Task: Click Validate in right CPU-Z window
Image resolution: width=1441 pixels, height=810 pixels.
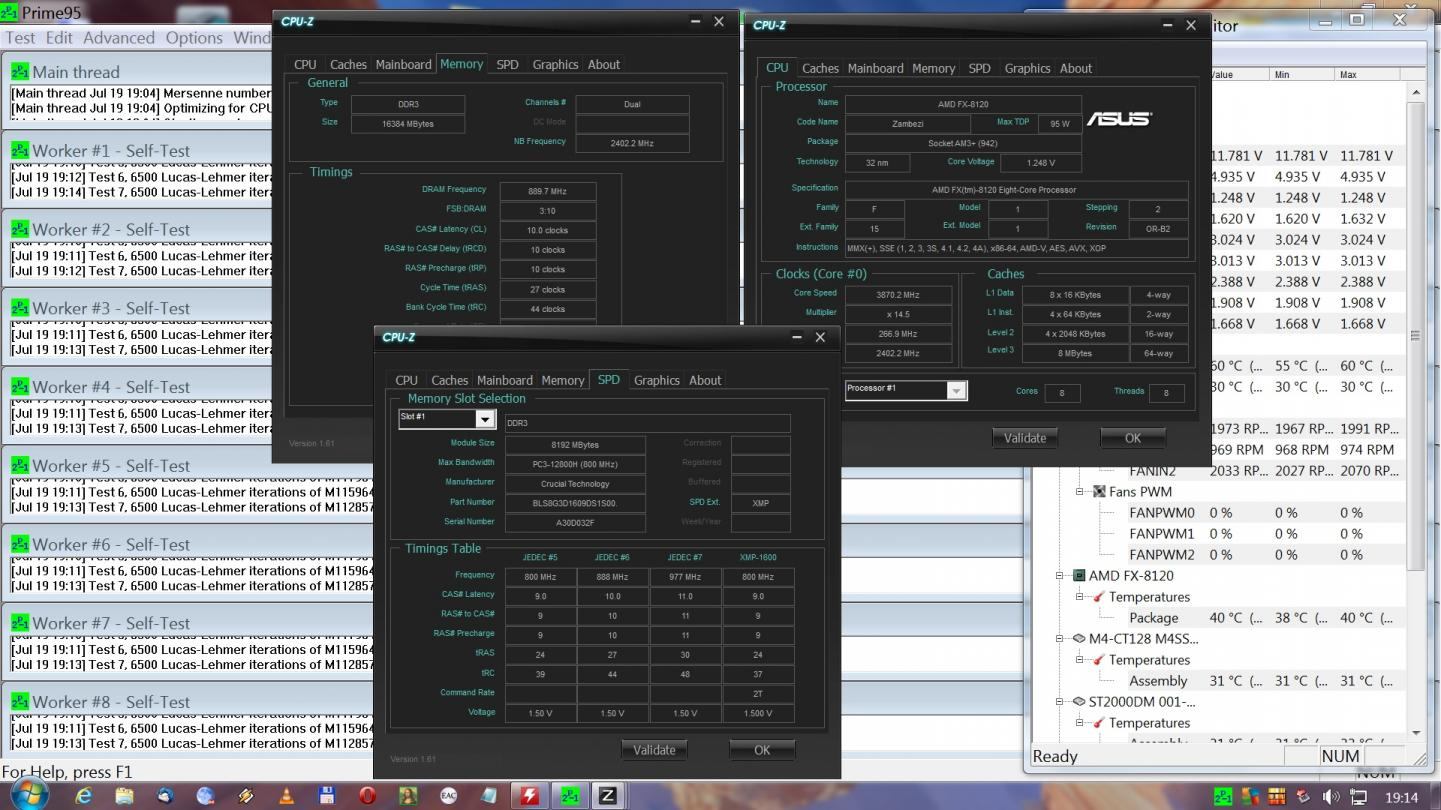Action: click(x=1025, y=438)
